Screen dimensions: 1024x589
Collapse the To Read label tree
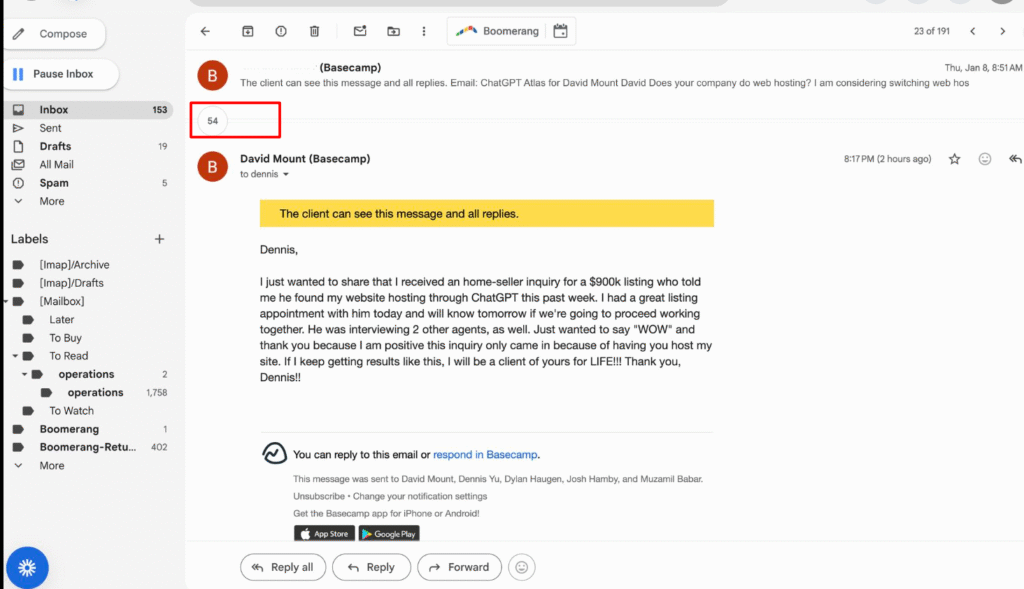16,356
